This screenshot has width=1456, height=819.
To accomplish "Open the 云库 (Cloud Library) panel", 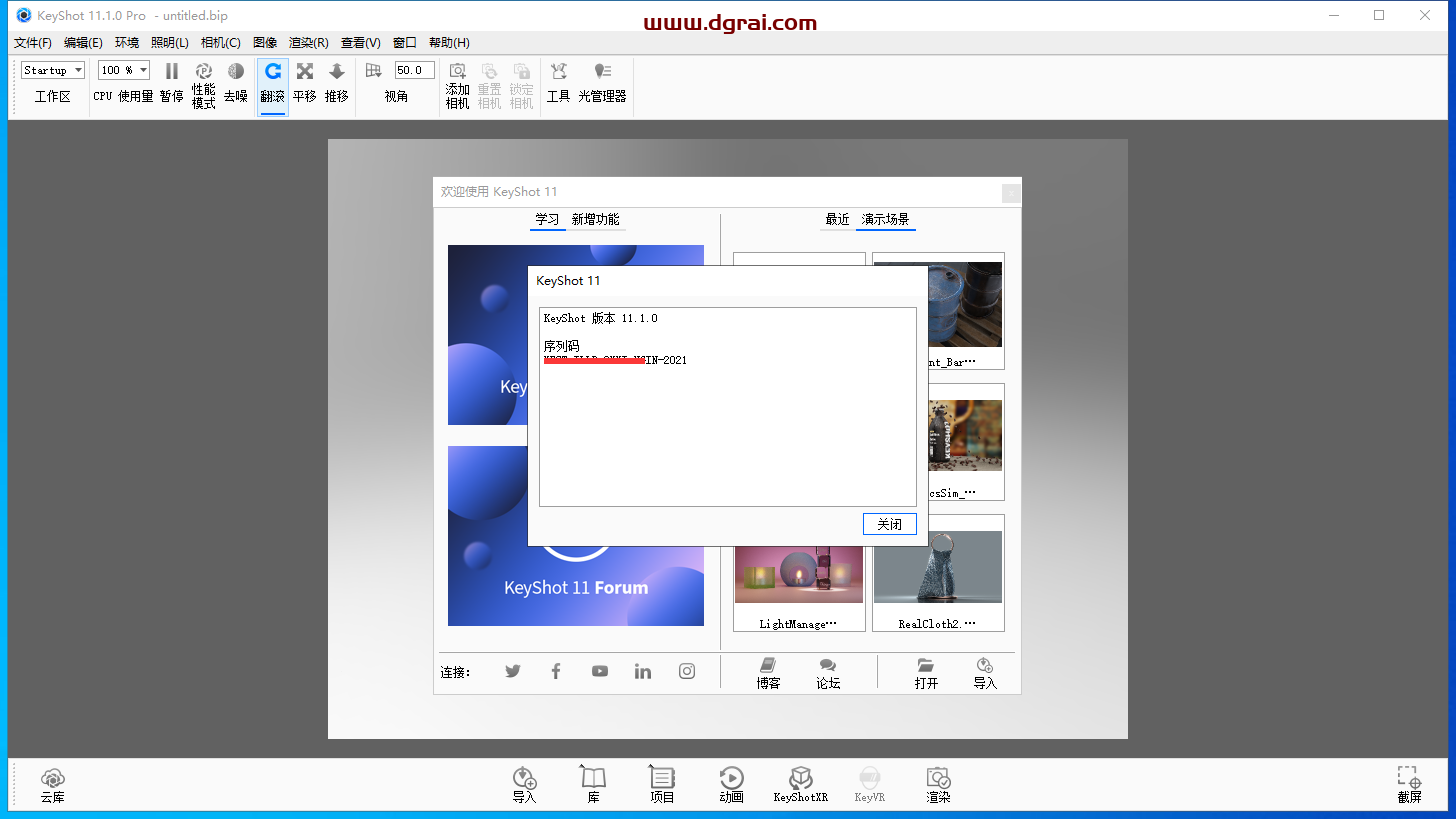I will coord(52,783).
